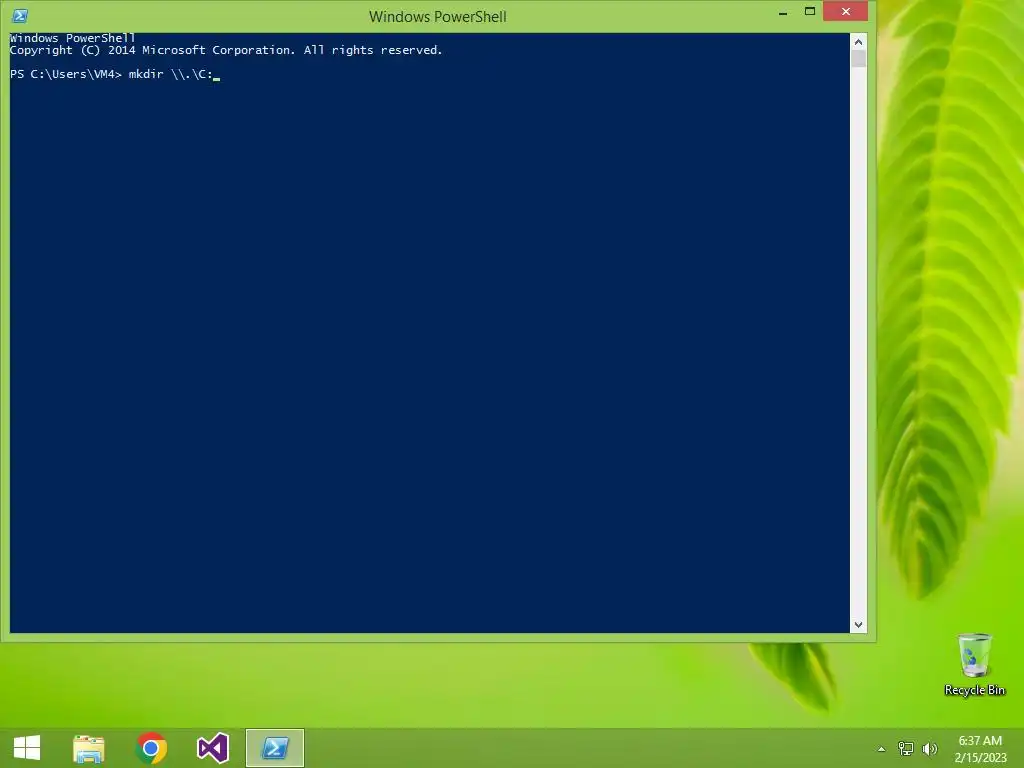Open the Windows Start button
Viewport: 1024px width, 768px height.
coord(27,748)
